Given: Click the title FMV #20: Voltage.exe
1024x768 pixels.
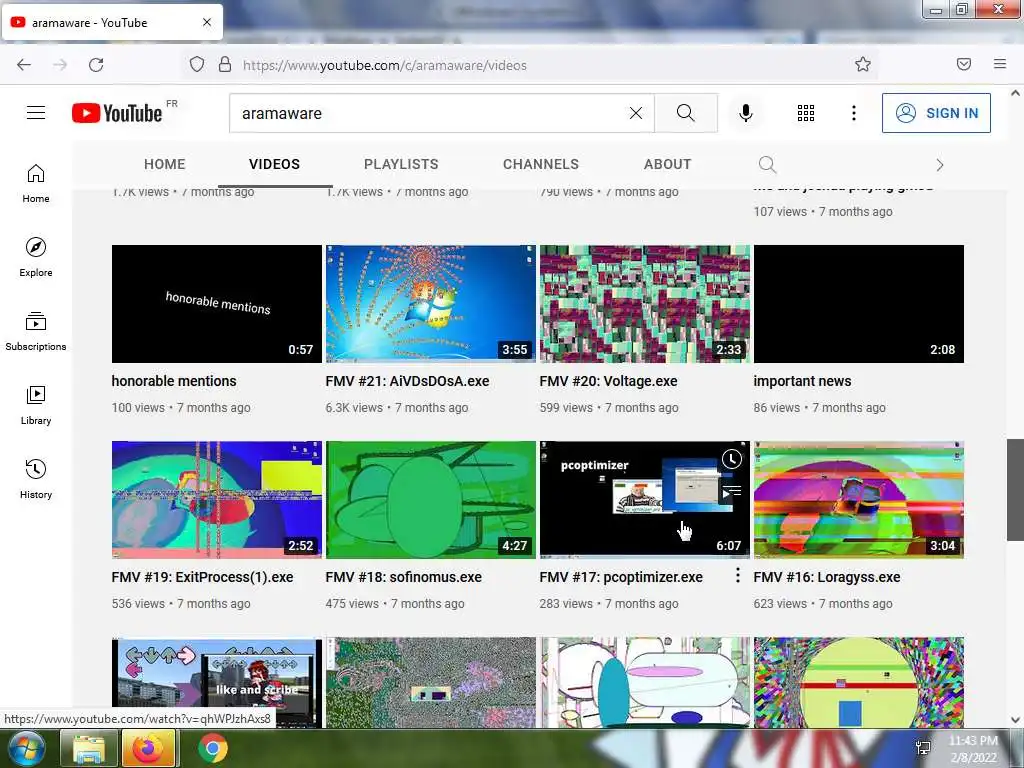Looking at the screenshot, I should [x=609, y=381].
